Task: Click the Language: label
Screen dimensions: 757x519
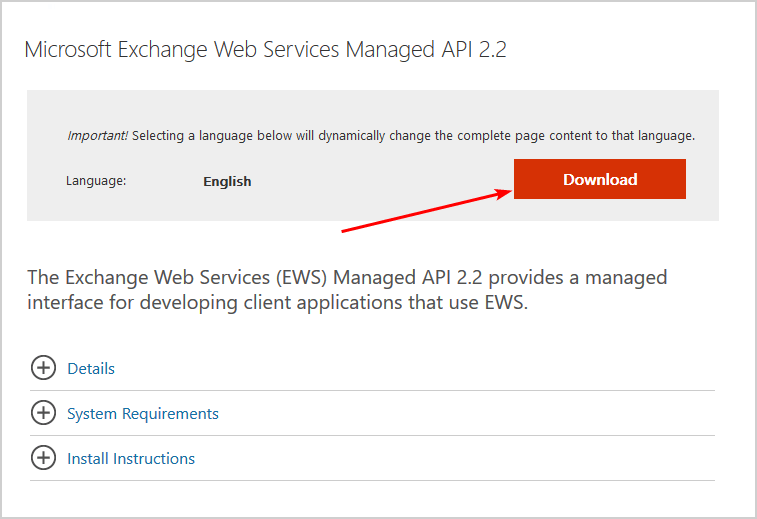Action: 96,181
